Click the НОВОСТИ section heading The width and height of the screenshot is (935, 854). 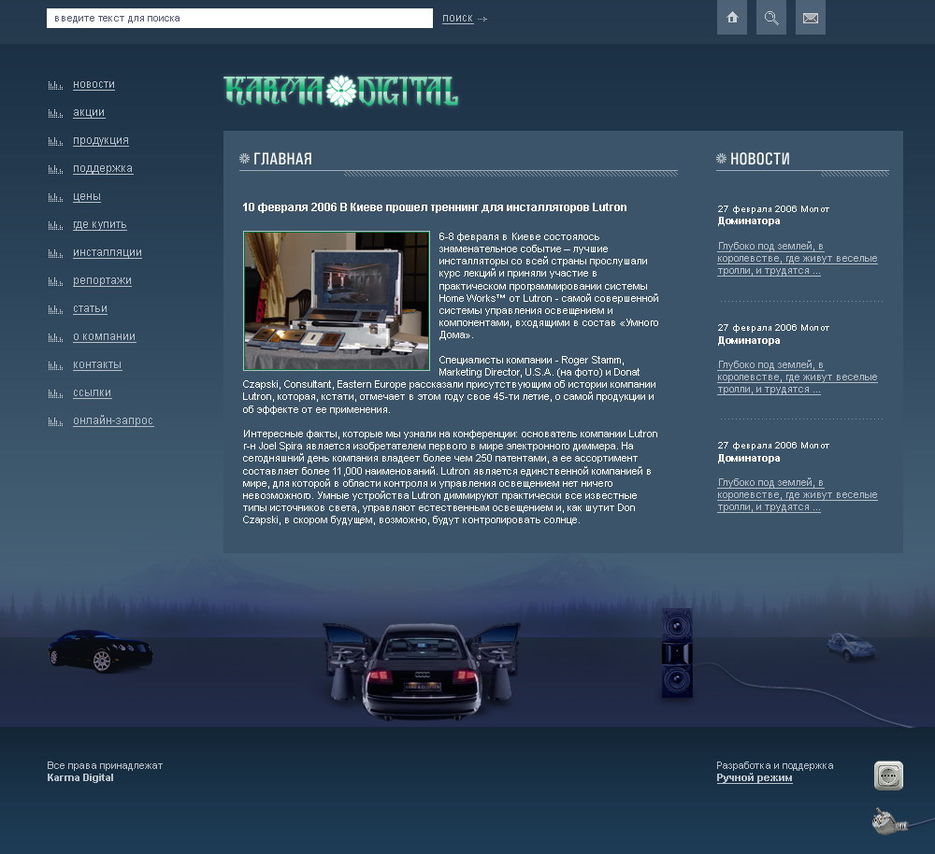[x=760, y=159]
